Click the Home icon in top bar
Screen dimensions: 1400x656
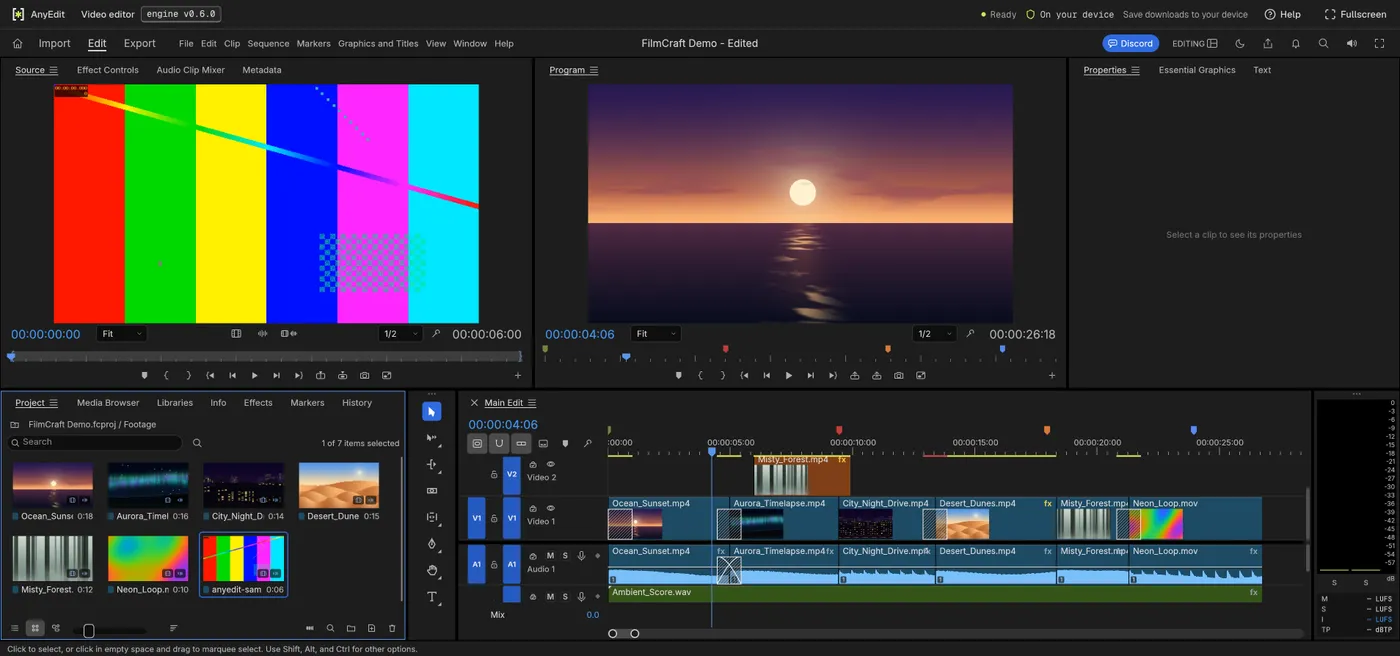pyautogui.click(x=17, y=43)
